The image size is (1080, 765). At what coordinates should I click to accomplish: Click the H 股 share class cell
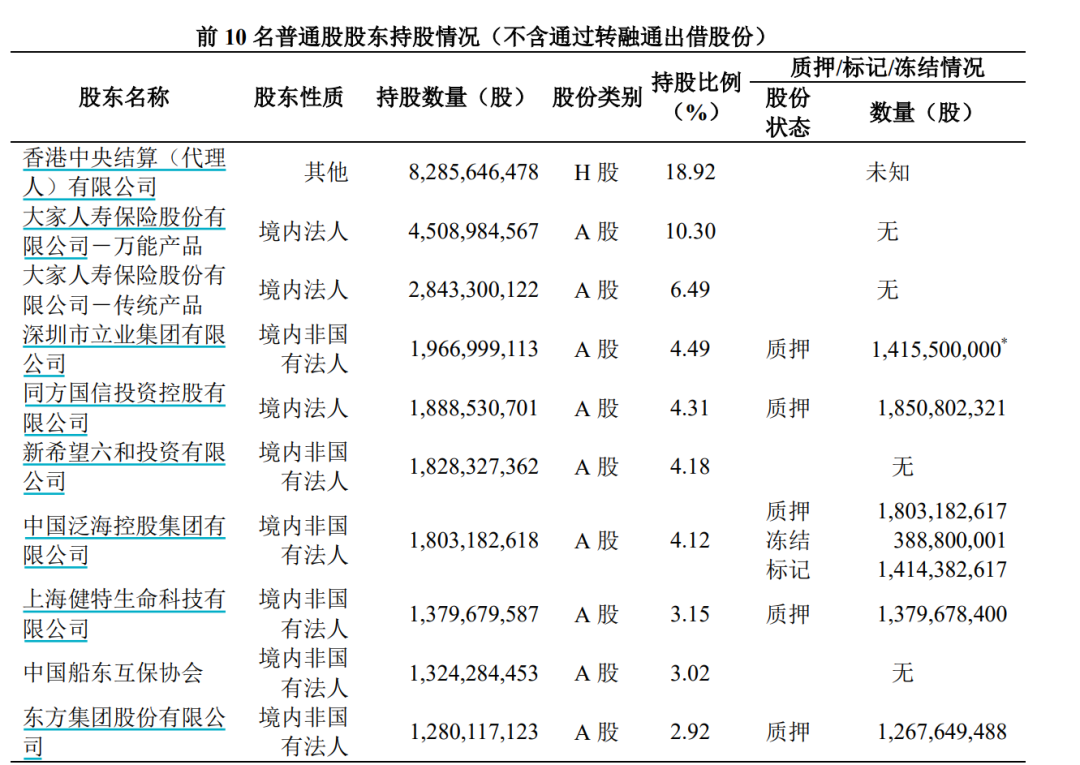(596, 172)
